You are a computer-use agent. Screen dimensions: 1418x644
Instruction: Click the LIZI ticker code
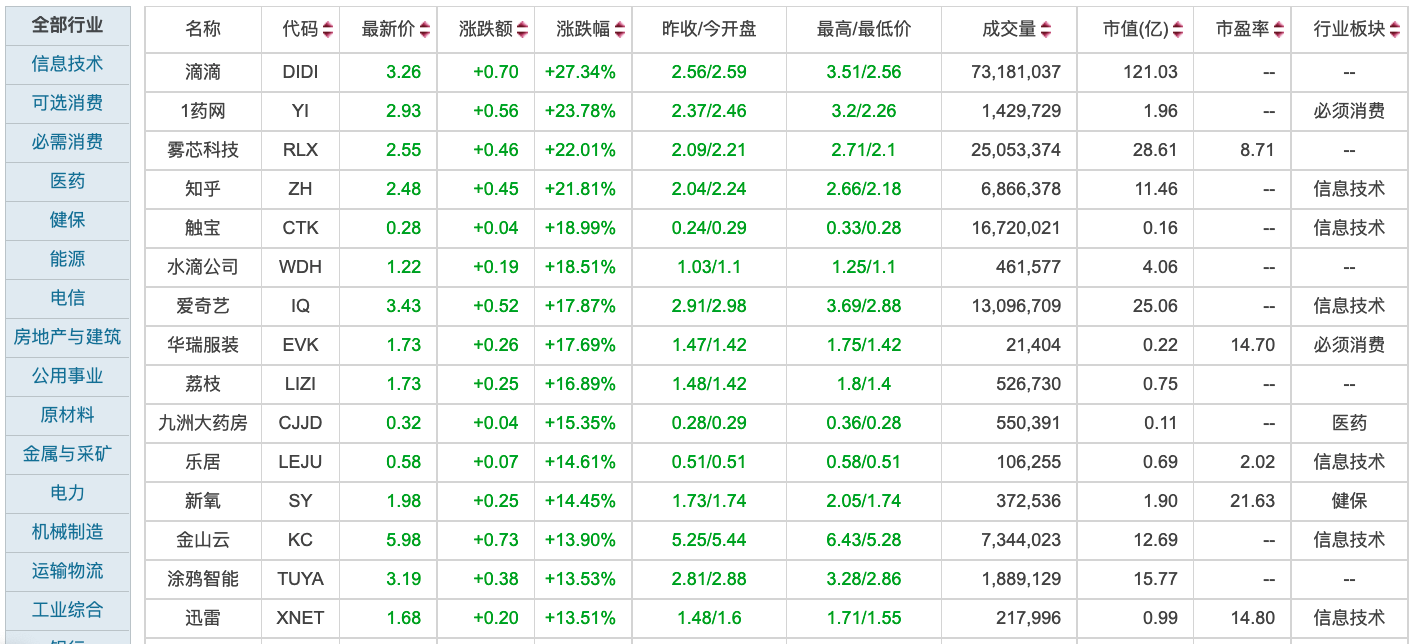[x=301, y=384]
